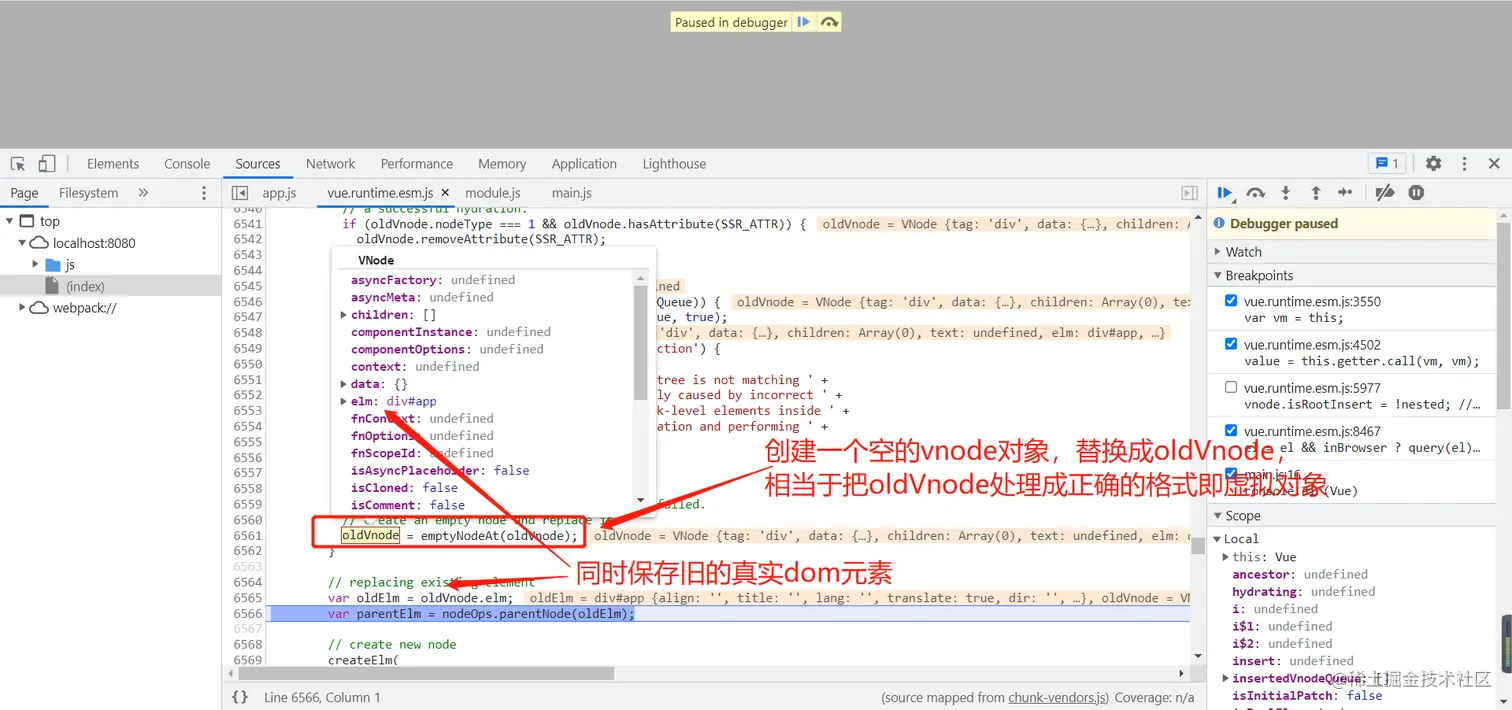Screen dimensions: 1512x710
Task: Switch to the Console tab
Action: 187,164
